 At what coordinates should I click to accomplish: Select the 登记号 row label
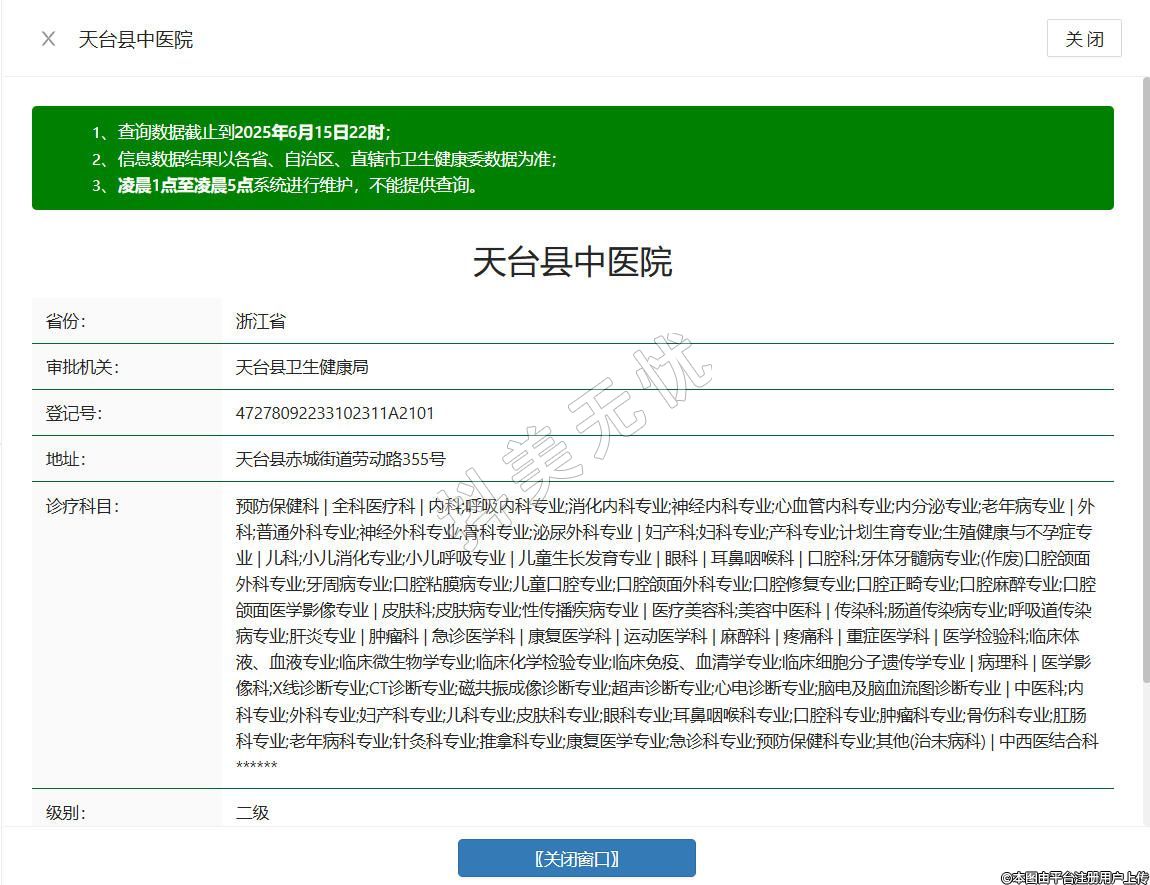(x=74, y=413)
